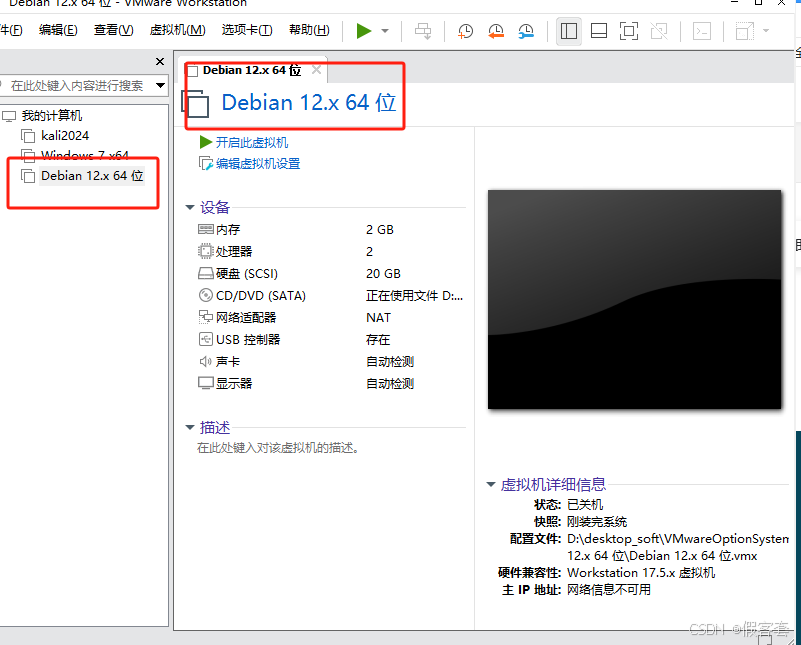This screenshot has width=801, height=645.
Task: Close the Debian 12.x 64 位 tab
Action: pos(316,69)
